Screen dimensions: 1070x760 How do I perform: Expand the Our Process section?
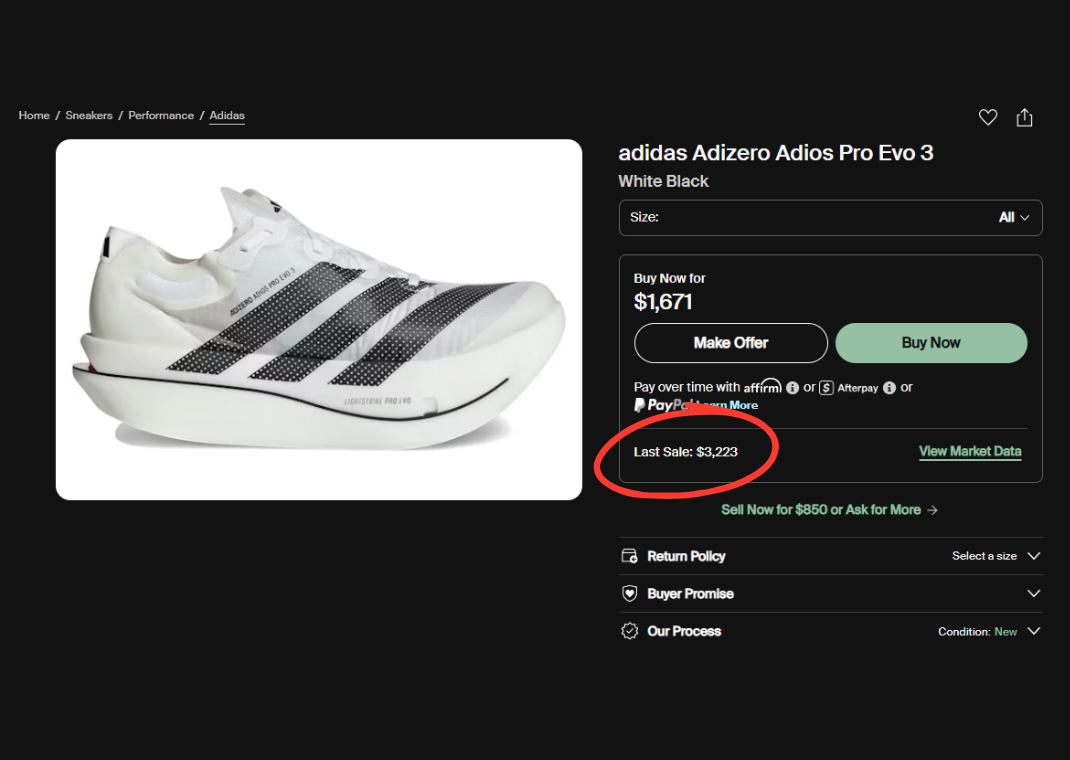1033,631
